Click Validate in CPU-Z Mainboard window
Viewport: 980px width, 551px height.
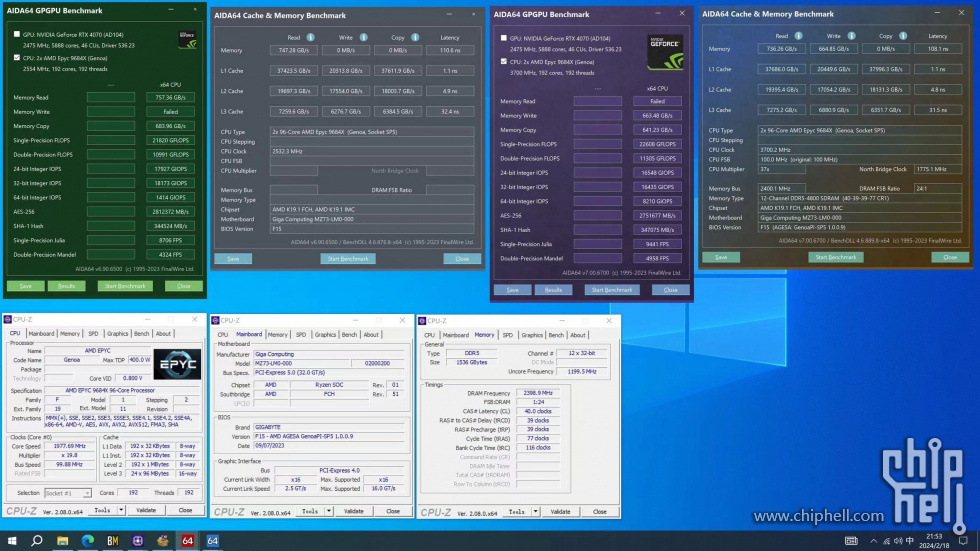tap(354, 512)
